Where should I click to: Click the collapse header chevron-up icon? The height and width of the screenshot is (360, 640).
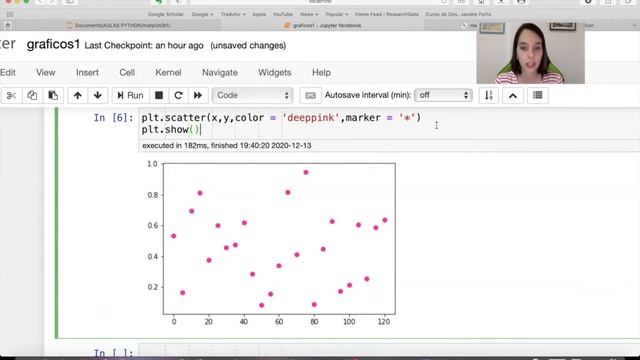click(x=513, y=96)
